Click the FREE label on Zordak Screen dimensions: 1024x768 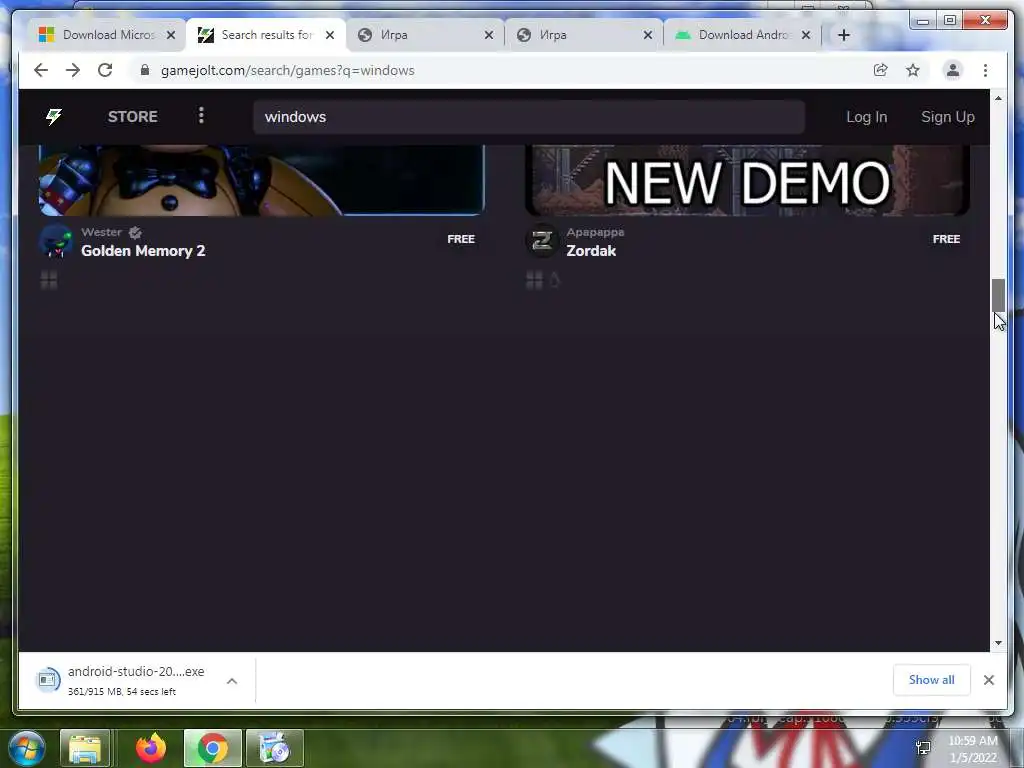[946, 239]
